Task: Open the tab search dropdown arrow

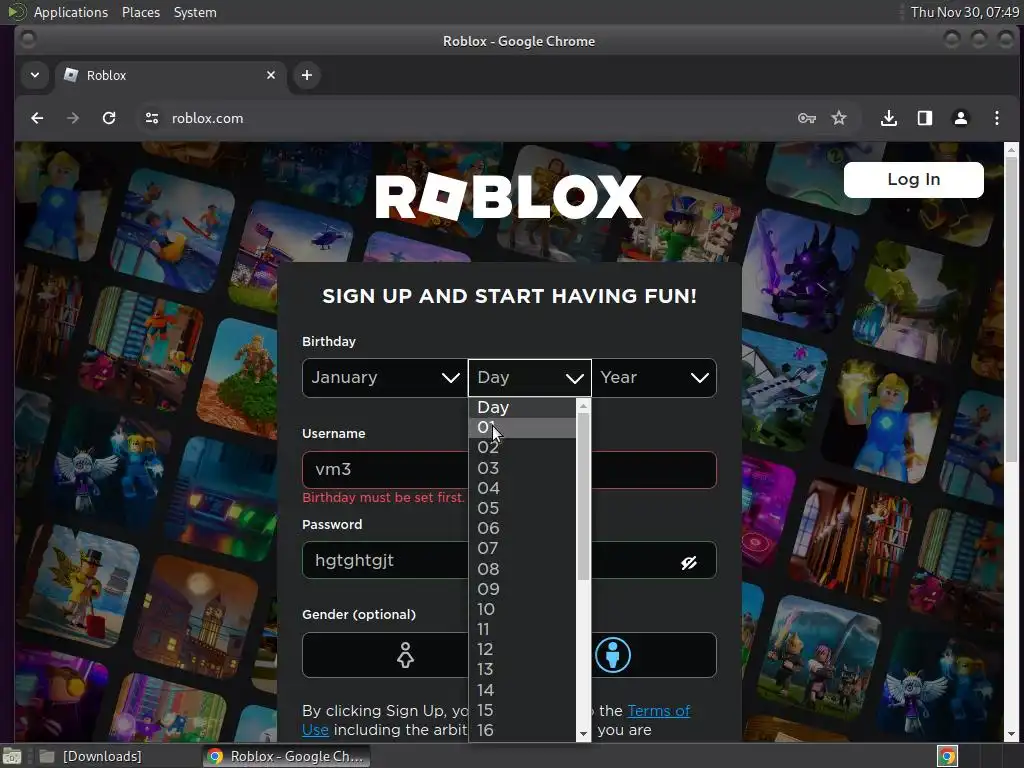Action: point(35,75)
